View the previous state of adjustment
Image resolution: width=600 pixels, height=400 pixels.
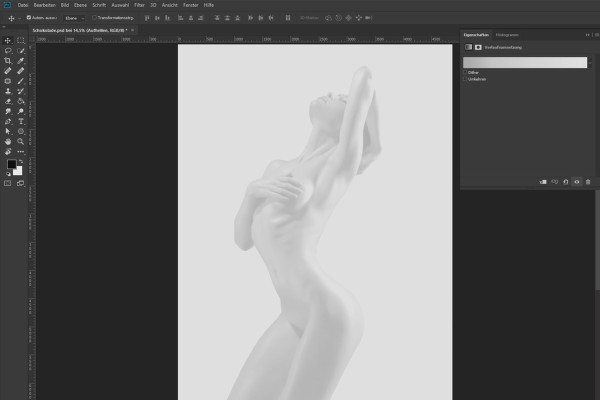[x=554, y=182]
